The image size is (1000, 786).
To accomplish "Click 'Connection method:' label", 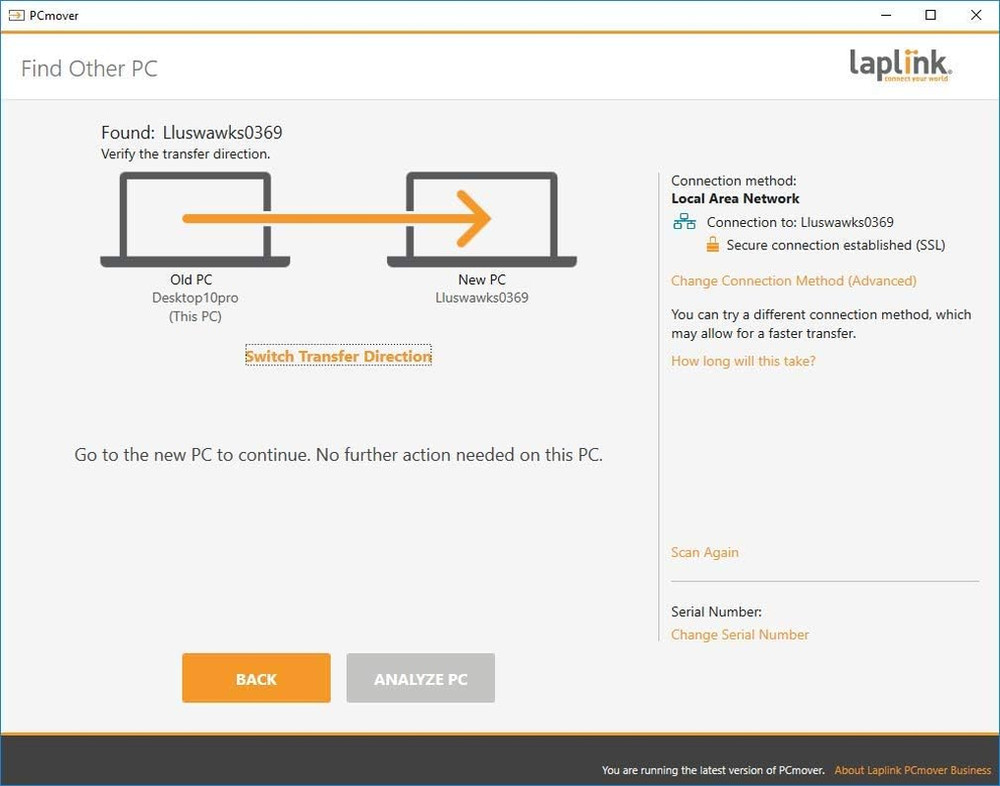I will coord(733,181).
